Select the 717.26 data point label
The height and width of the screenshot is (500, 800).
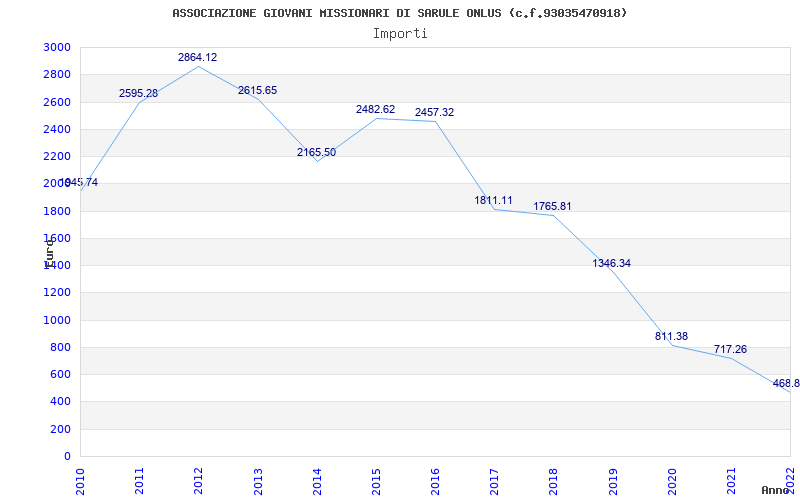(x=730, y=350)
